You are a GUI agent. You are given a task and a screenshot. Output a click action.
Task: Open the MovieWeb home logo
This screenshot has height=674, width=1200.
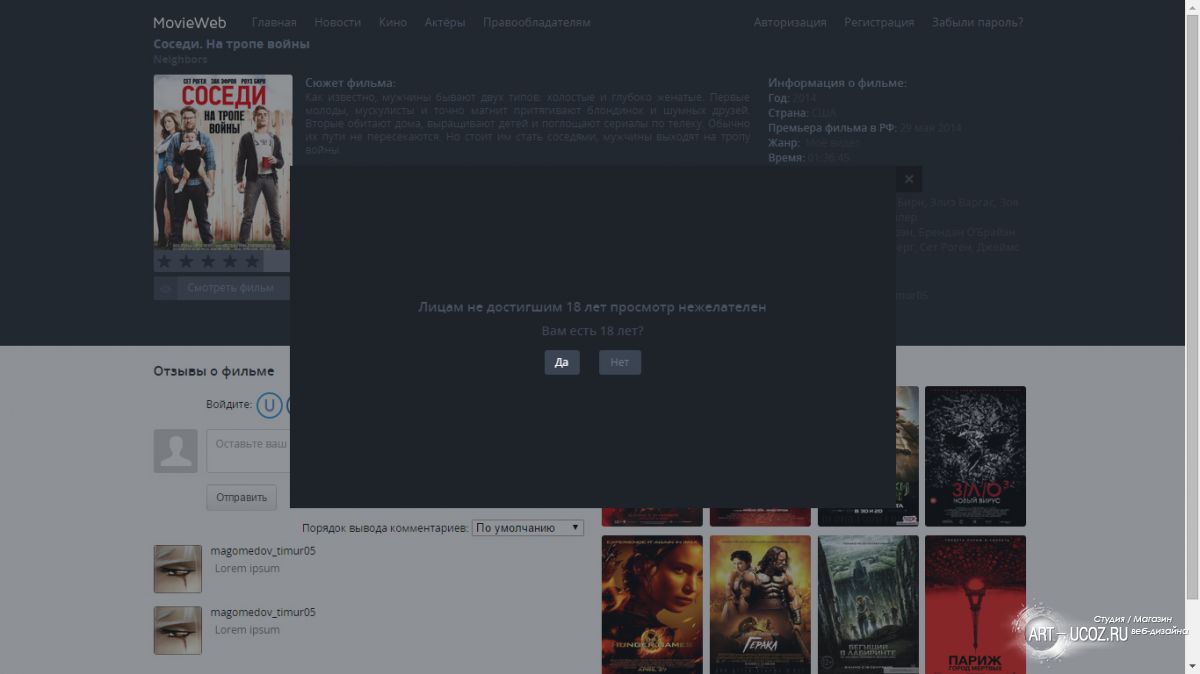point(189,22)
